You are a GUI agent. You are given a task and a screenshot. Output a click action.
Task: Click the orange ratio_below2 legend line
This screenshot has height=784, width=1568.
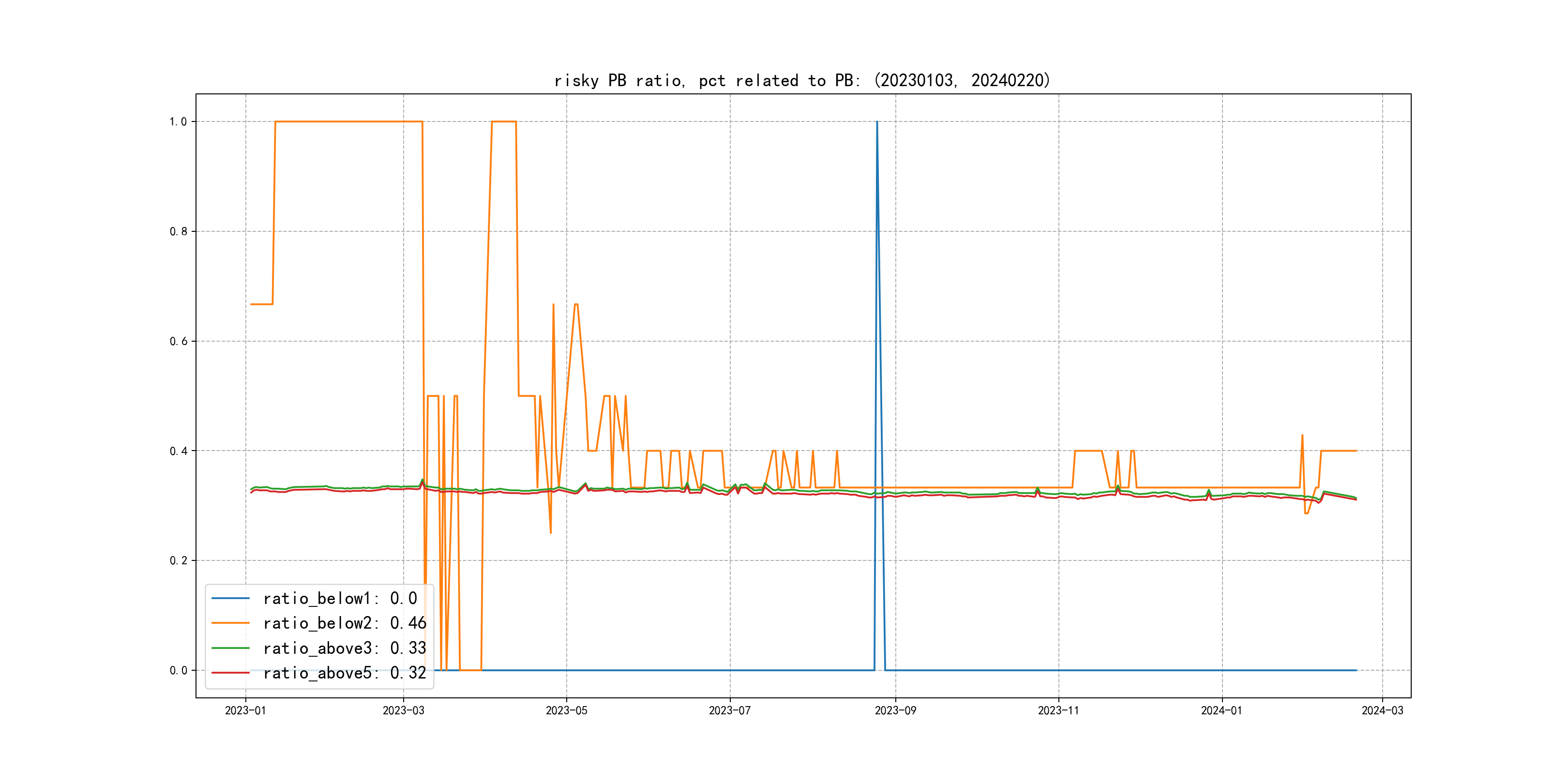[x=230, y=623]
